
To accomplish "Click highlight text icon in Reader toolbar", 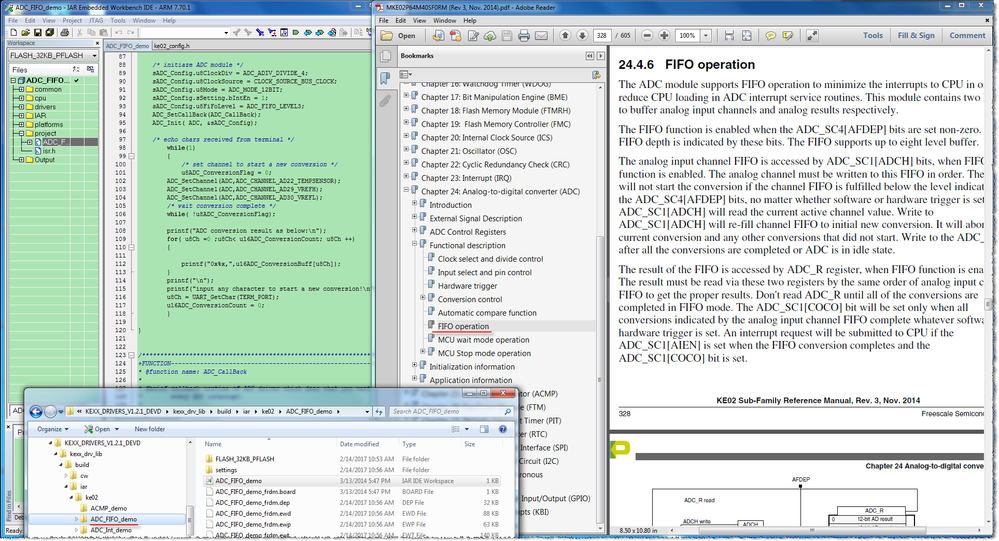I will click(x=787, y=36).
